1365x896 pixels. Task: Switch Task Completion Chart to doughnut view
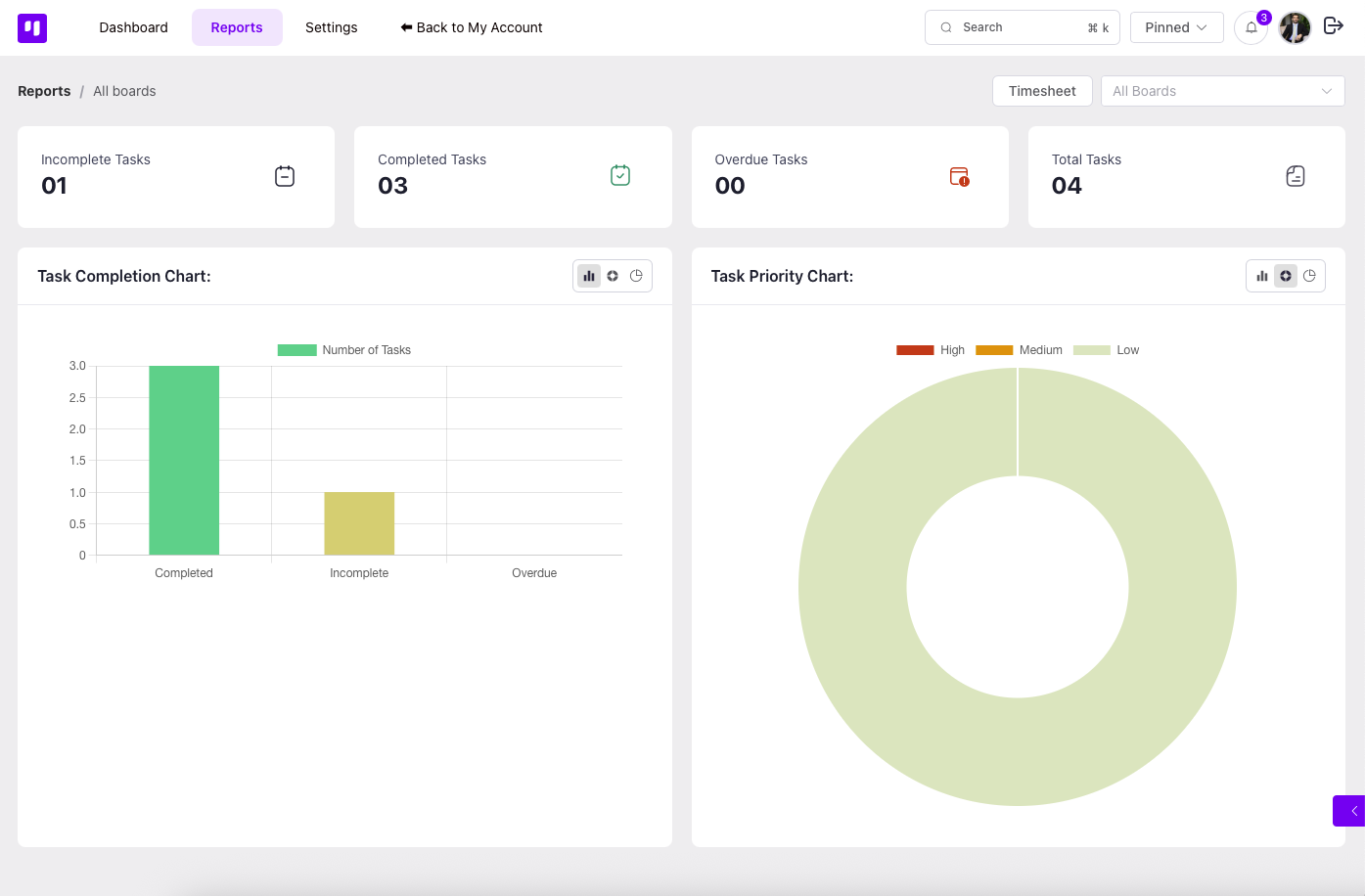(x=613, y=277)
